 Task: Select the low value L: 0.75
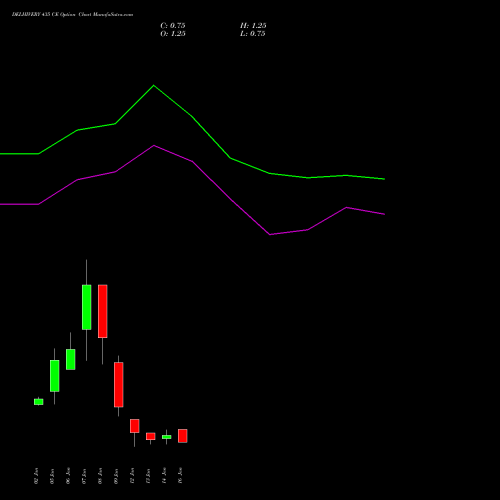point(253,34)
